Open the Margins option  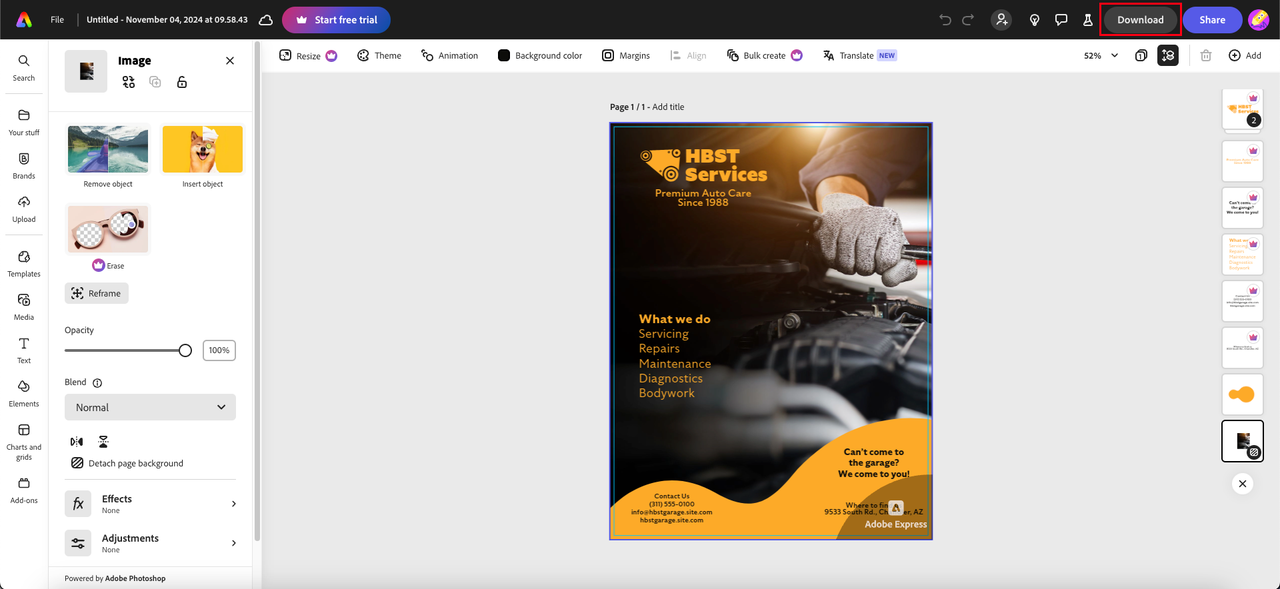coord(626,56)
